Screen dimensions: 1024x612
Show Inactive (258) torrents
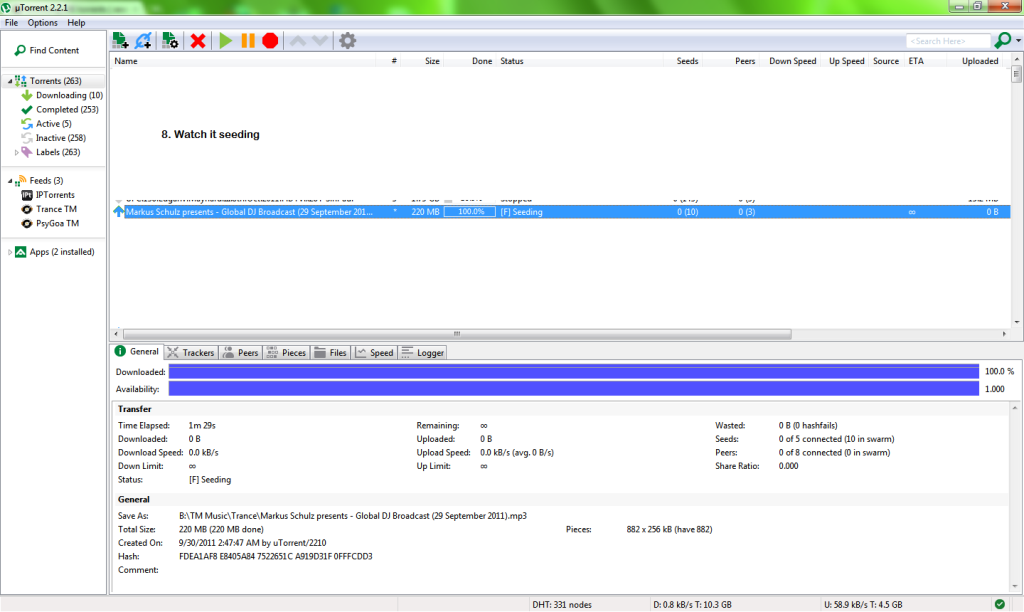point(61,138)
